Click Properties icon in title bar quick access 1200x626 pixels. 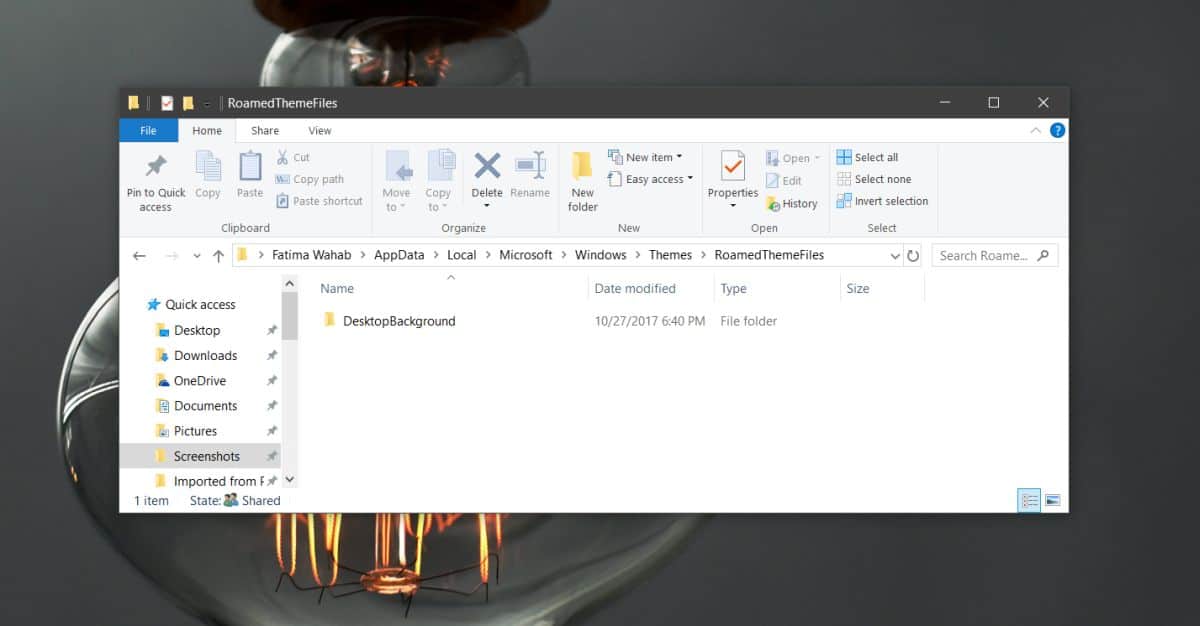pyautogui.click(x=166, y=103)
